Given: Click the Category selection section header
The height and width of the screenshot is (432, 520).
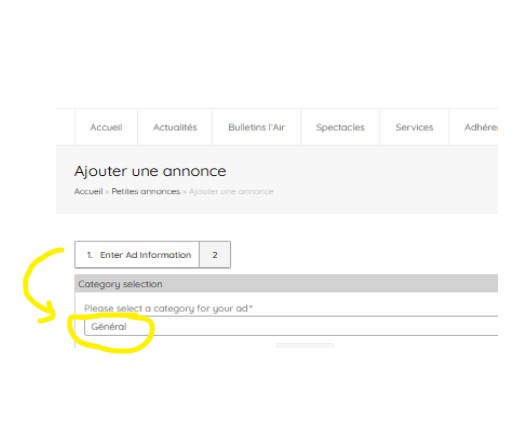Looking at the screenshot, I should tap(286, 284).
